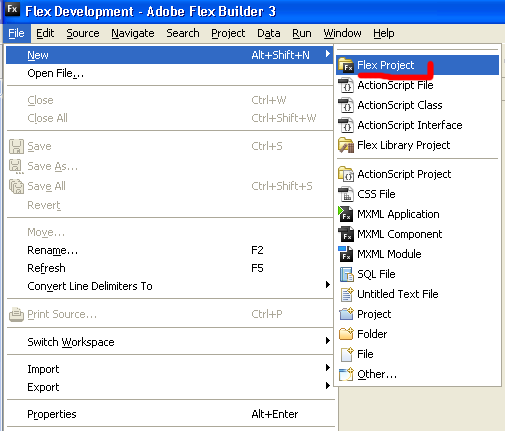Screen dimensions: 505x431
Task: Click the Ctrl+Shift+S shortcut text
Action: pos(282,186)
